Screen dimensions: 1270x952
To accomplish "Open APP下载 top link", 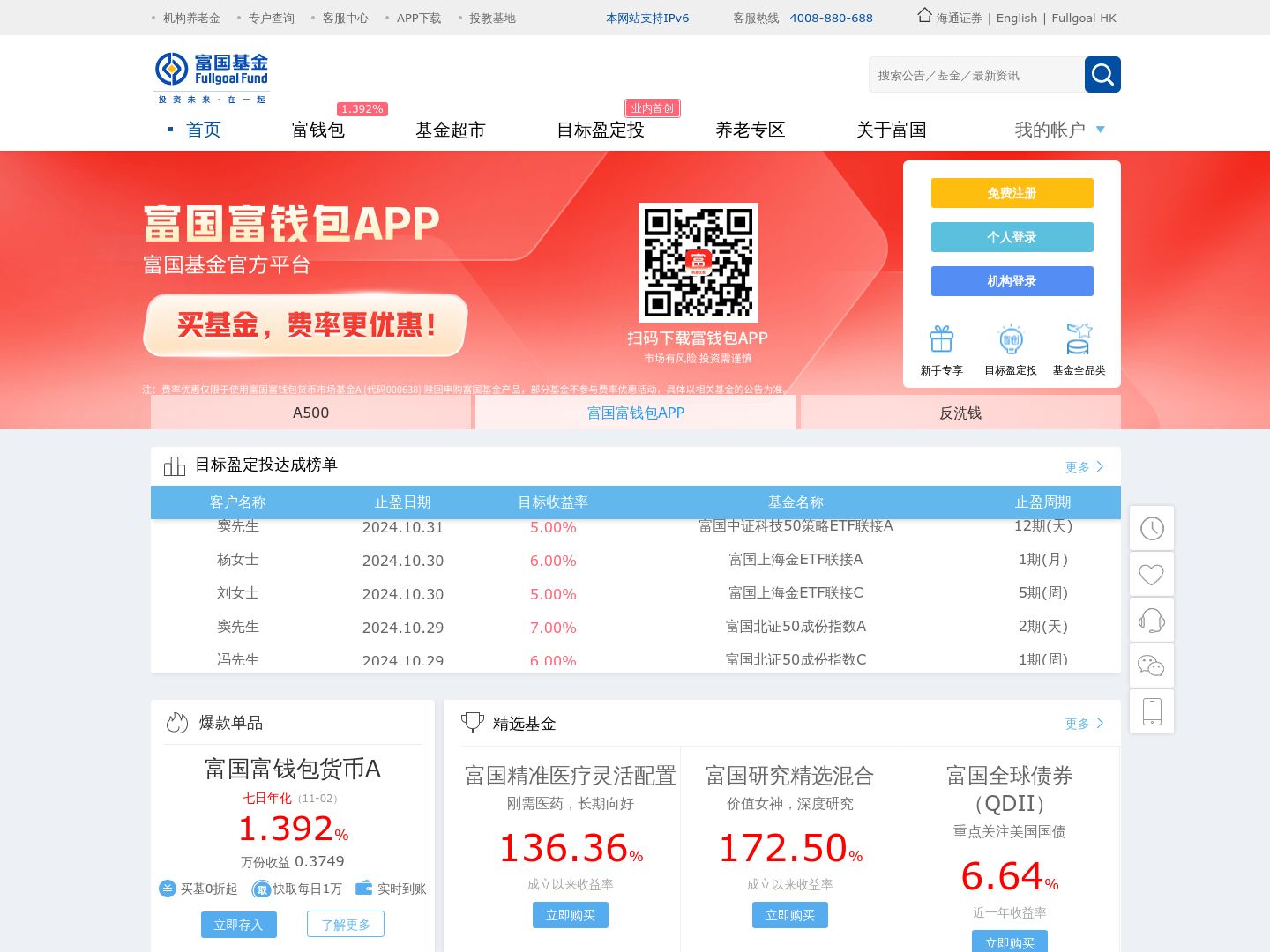I will pos(419,18).
